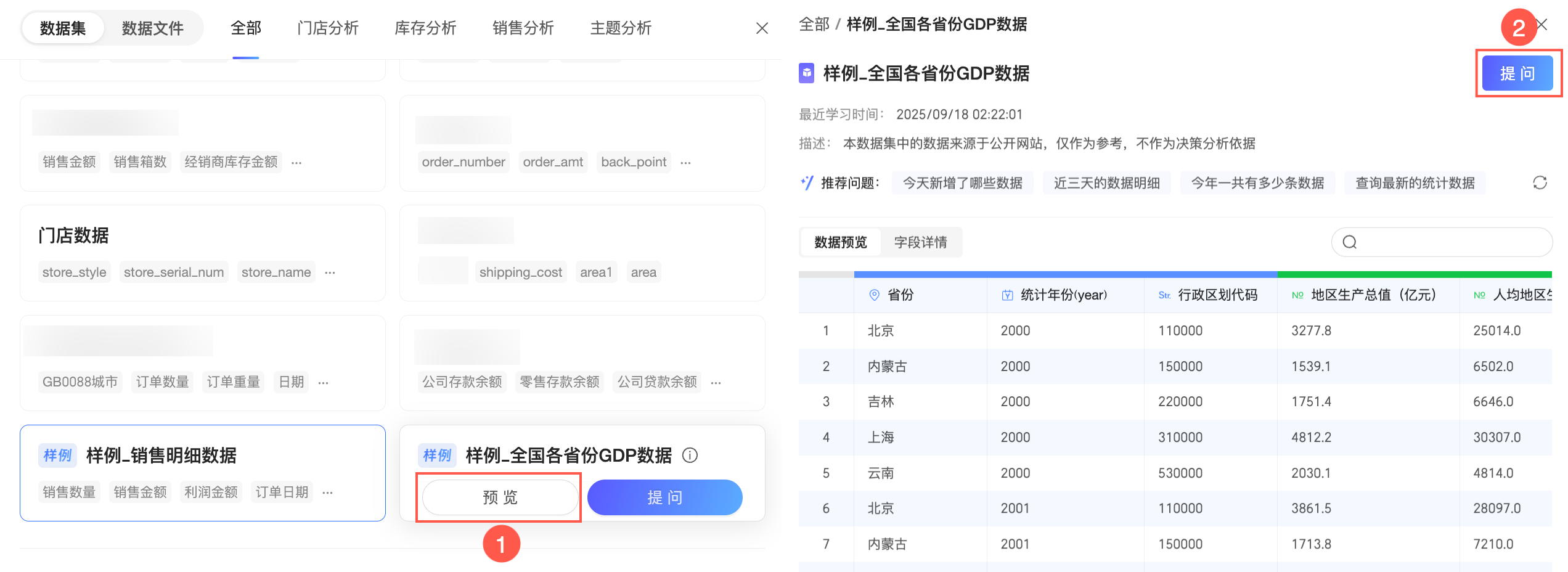Click the search magnifier icon
The width and height of the screenshot is (1568, 572).
[1350, 242]
